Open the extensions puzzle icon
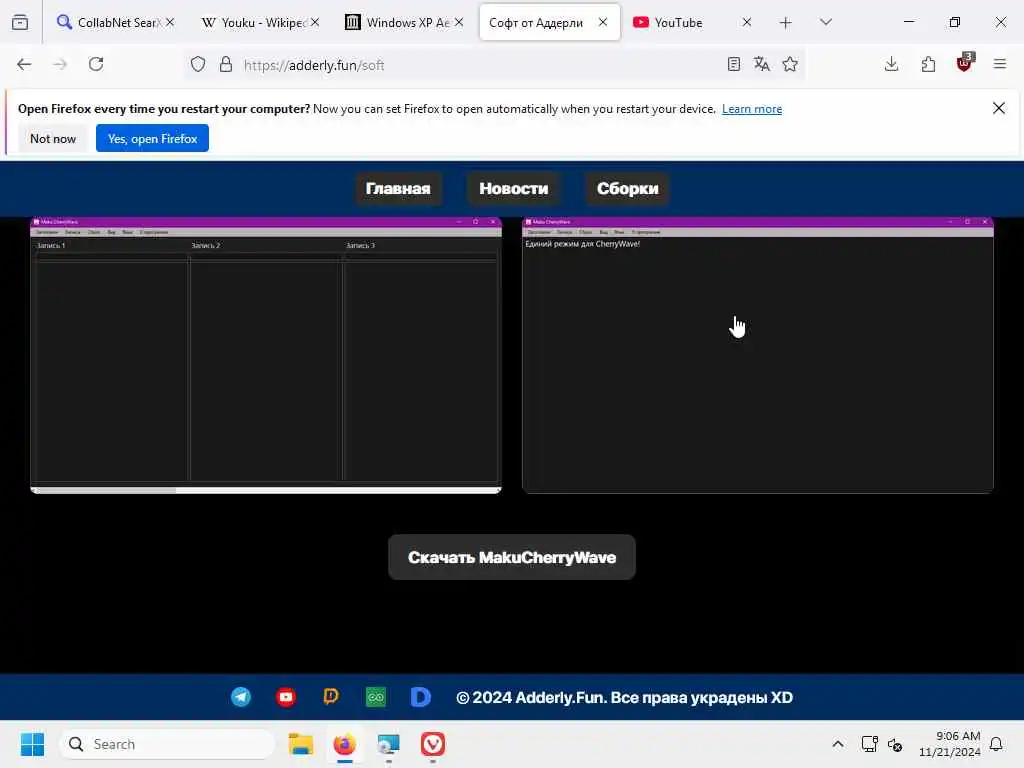1024x768 pixels. tap(928, 64)
